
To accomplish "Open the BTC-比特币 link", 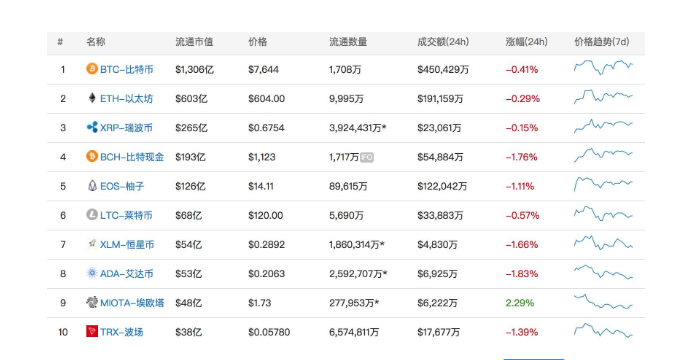I will point(127,69).
